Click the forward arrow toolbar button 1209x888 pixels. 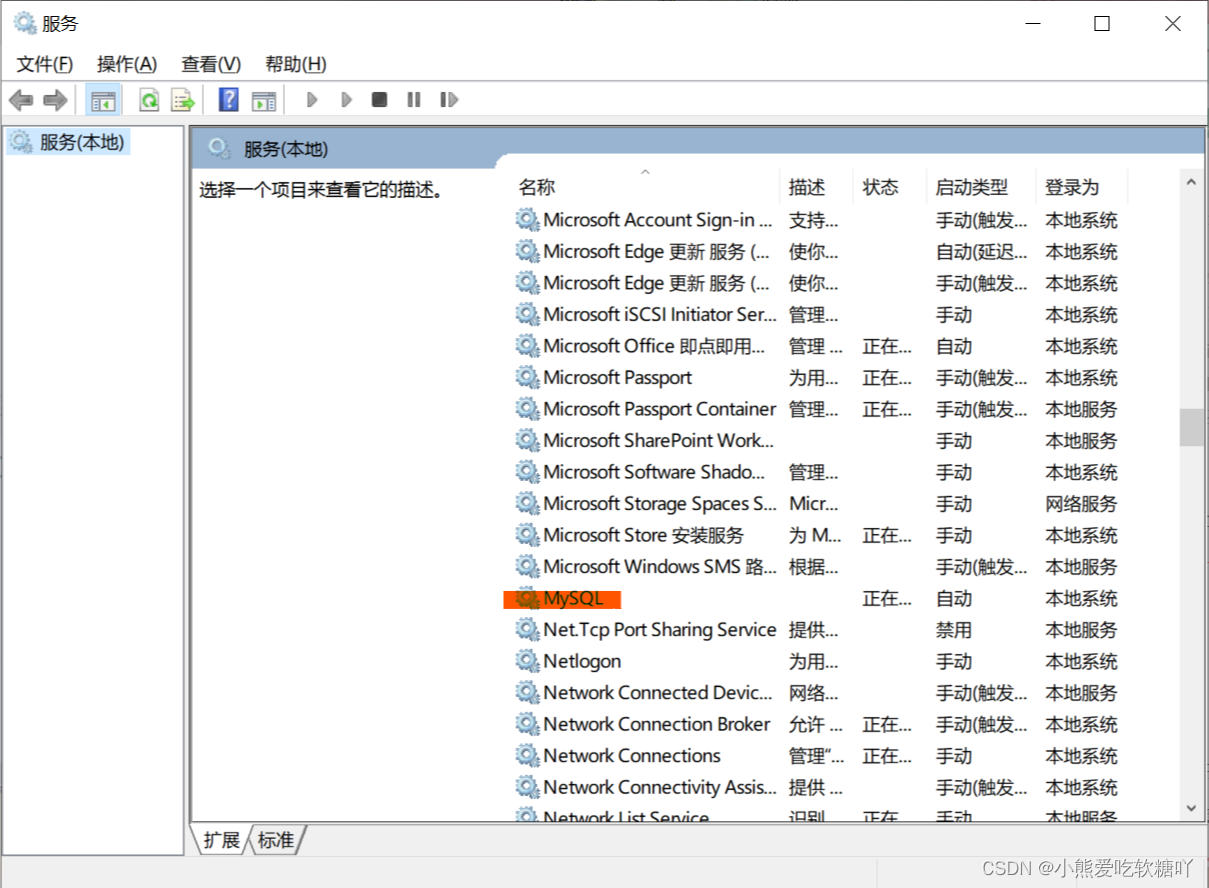pos(55,100)
